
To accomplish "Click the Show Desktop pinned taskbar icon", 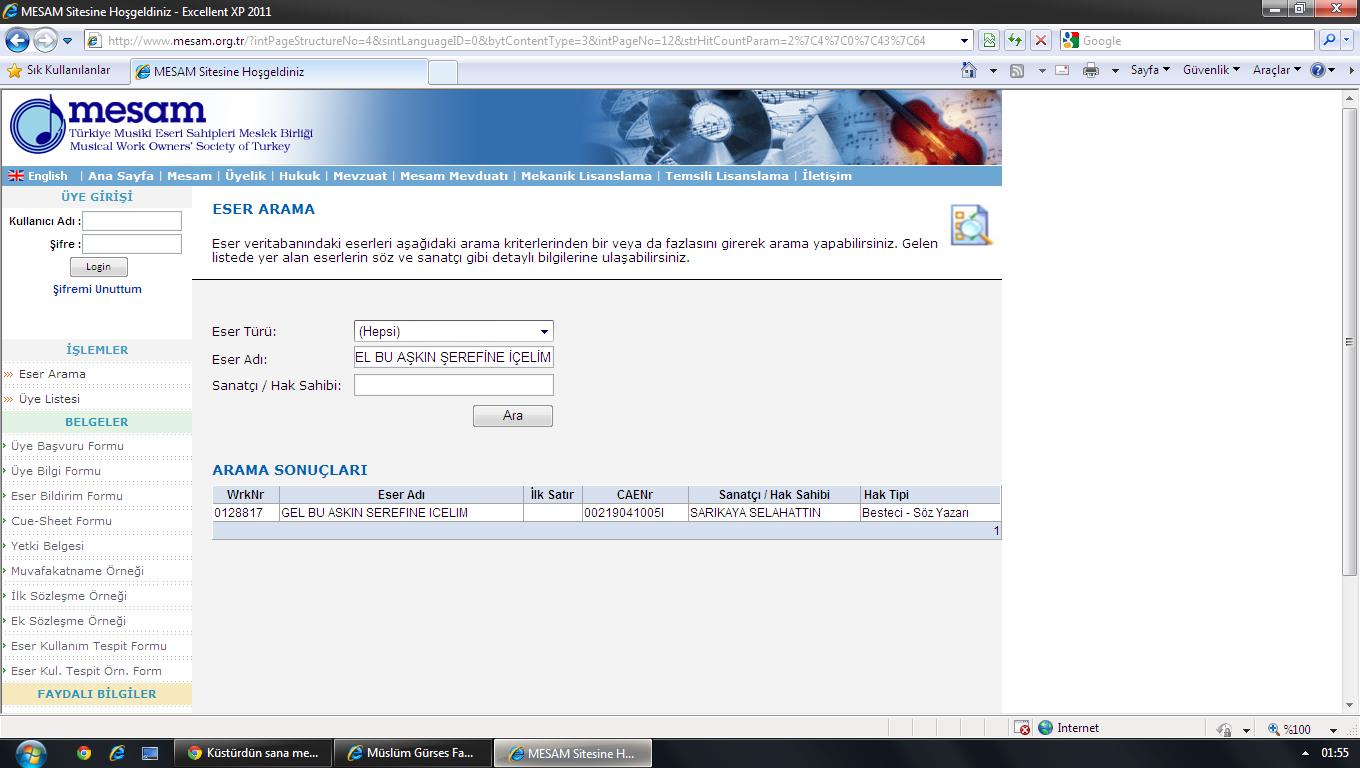I will click(150, 753).
